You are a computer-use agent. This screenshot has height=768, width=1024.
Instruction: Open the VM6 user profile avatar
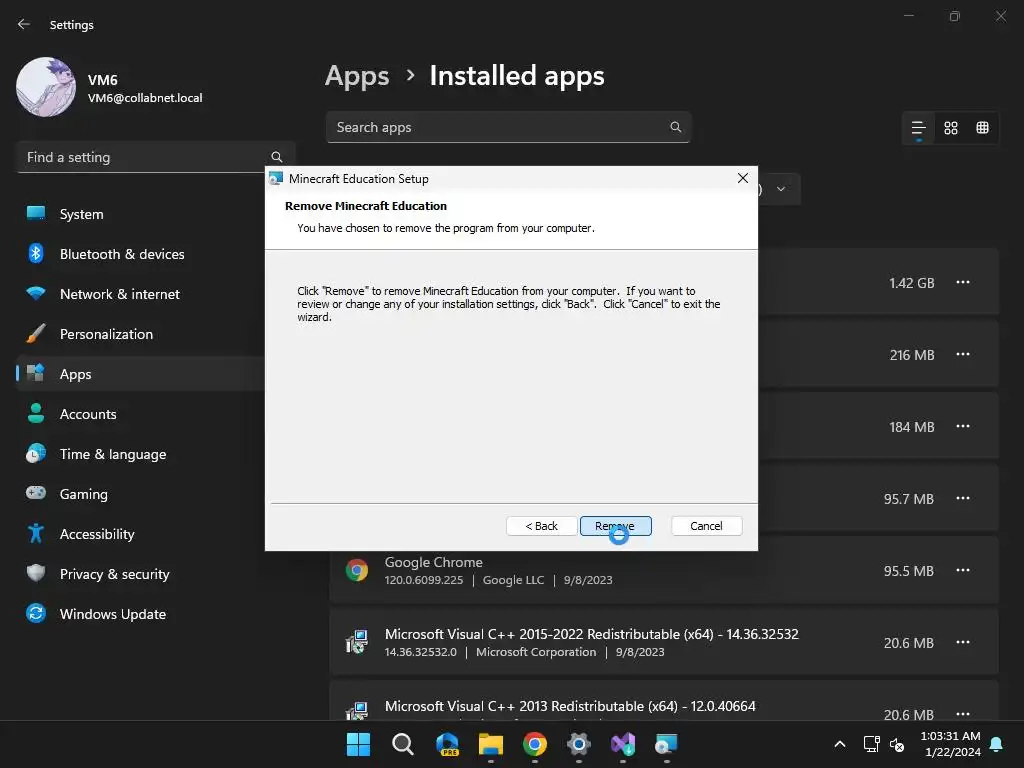pos(46,87)
